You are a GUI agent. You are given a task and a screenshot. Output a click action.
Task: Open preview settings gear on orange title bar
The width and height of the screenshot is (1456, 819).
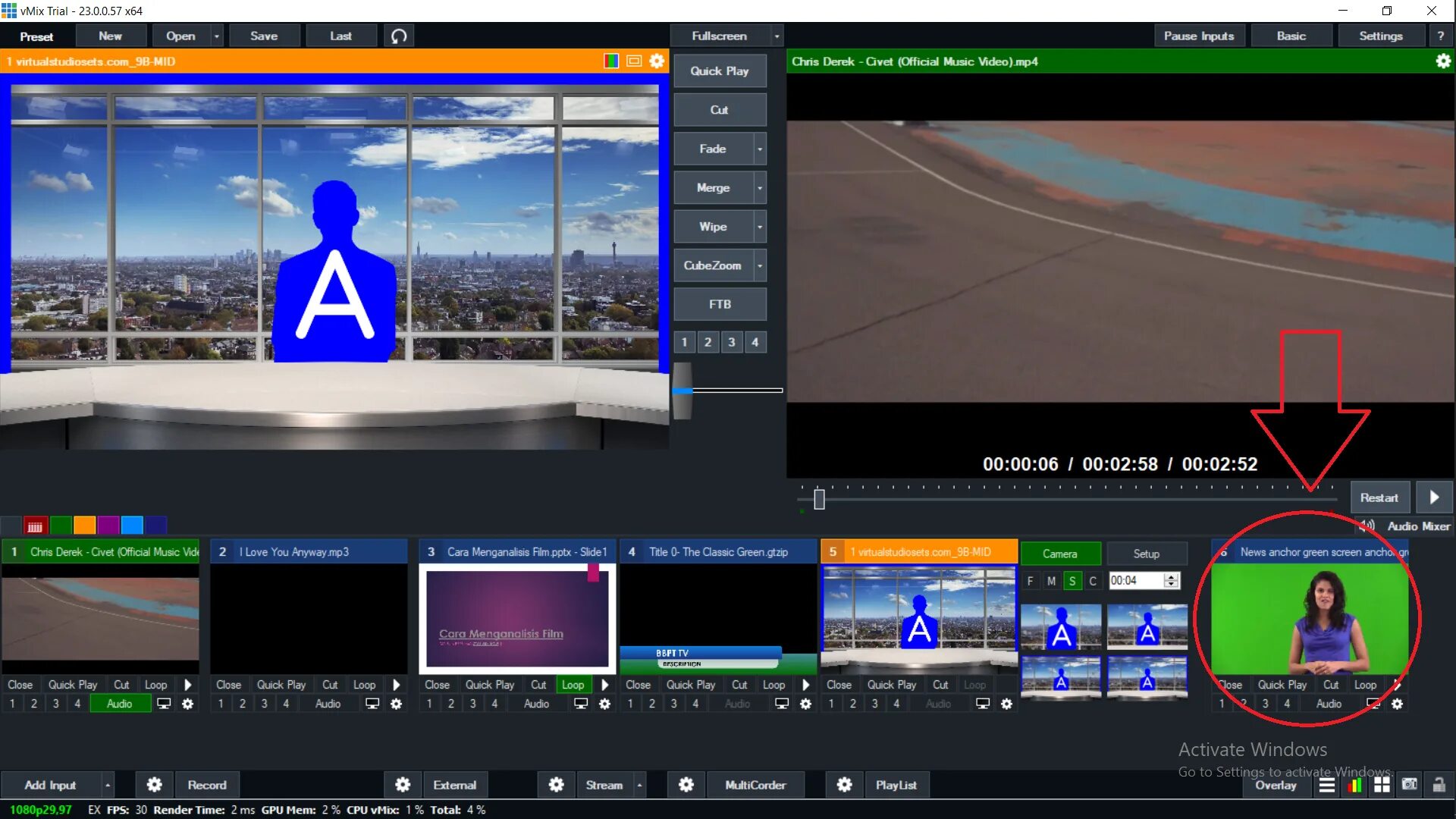(657, 61)
